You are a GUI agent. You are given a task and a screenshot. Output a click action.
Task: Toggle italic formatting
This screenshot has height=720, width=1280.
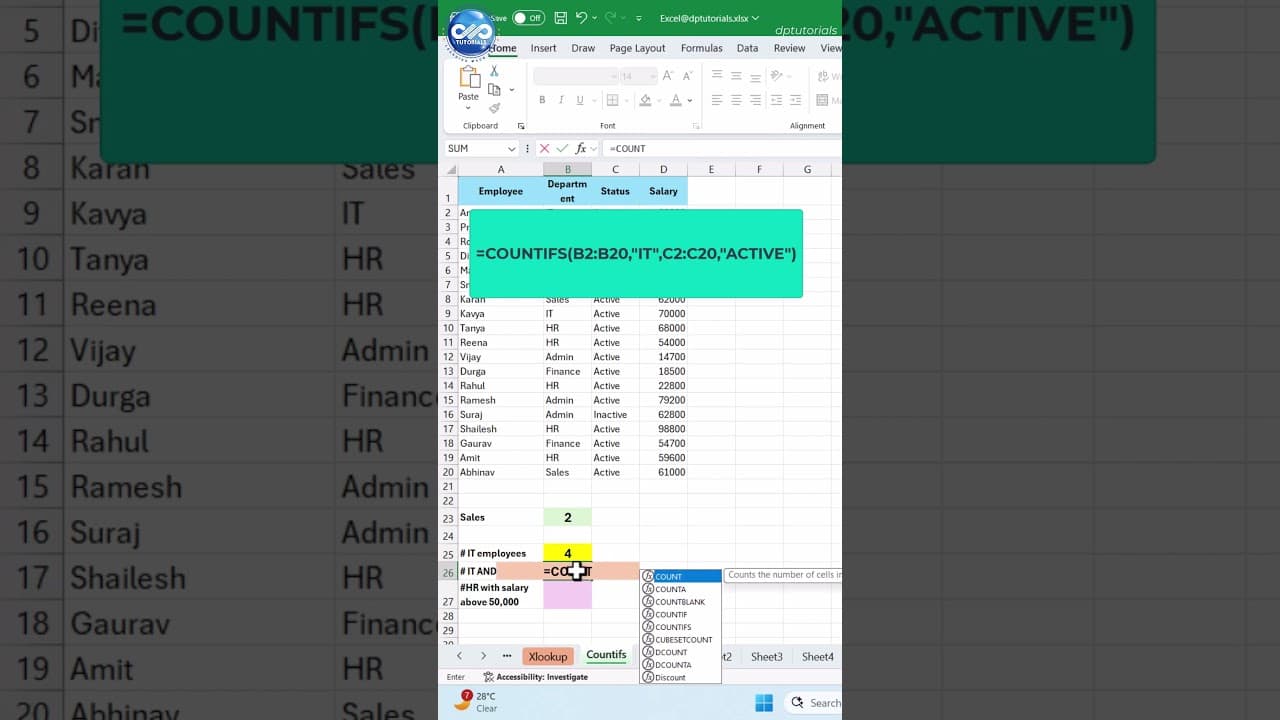tap(561, 100)
